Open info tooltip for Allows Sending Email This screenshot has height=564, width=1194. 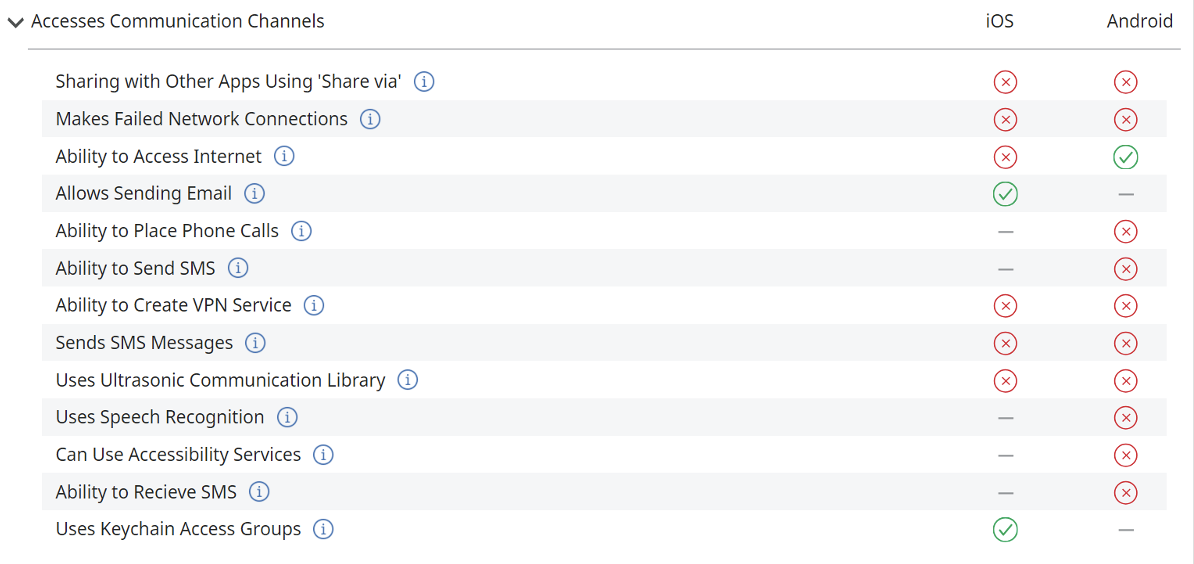pyautogui.click(x=254, y=193)
